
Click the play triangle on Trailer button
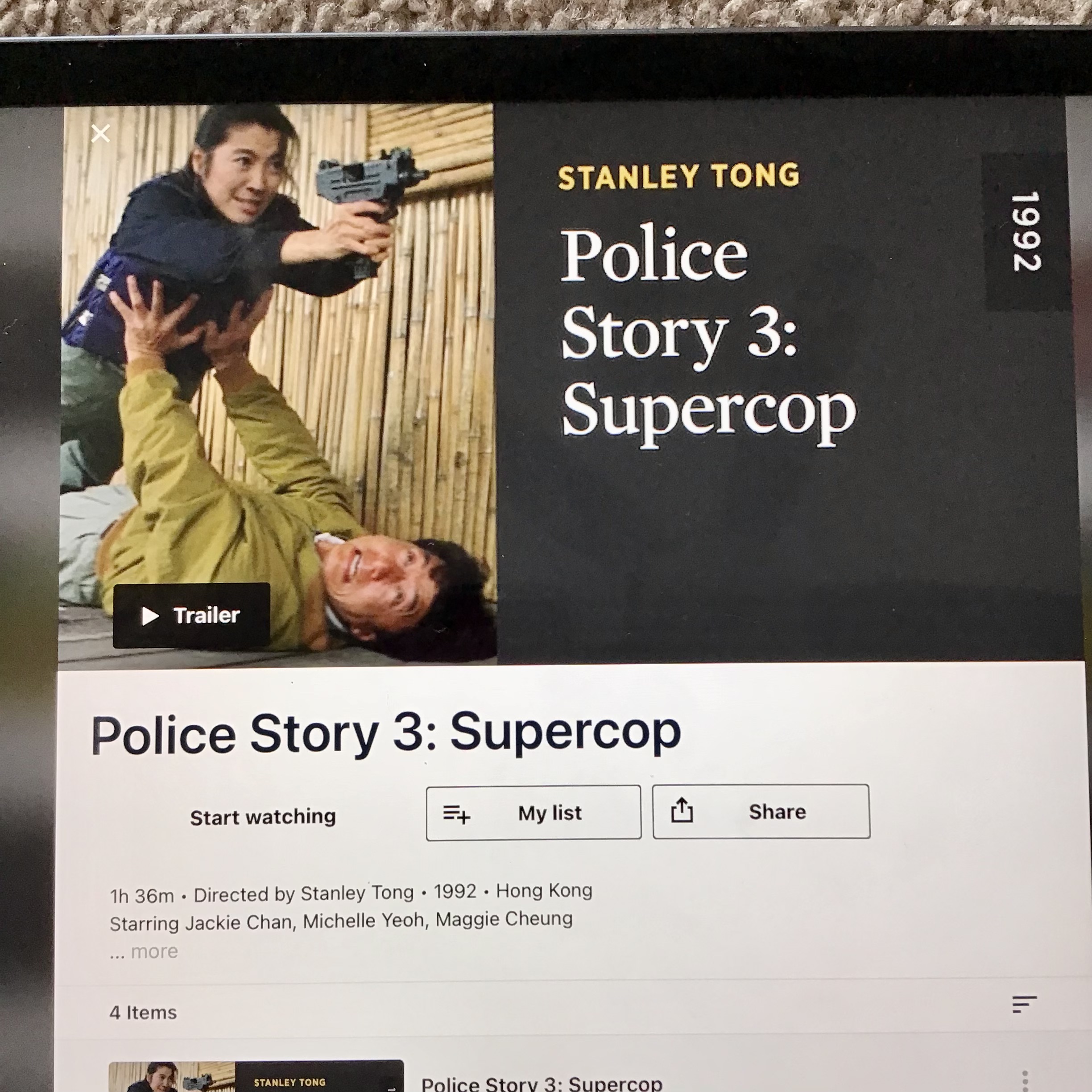pyautogui.click(x=150, y=616)
